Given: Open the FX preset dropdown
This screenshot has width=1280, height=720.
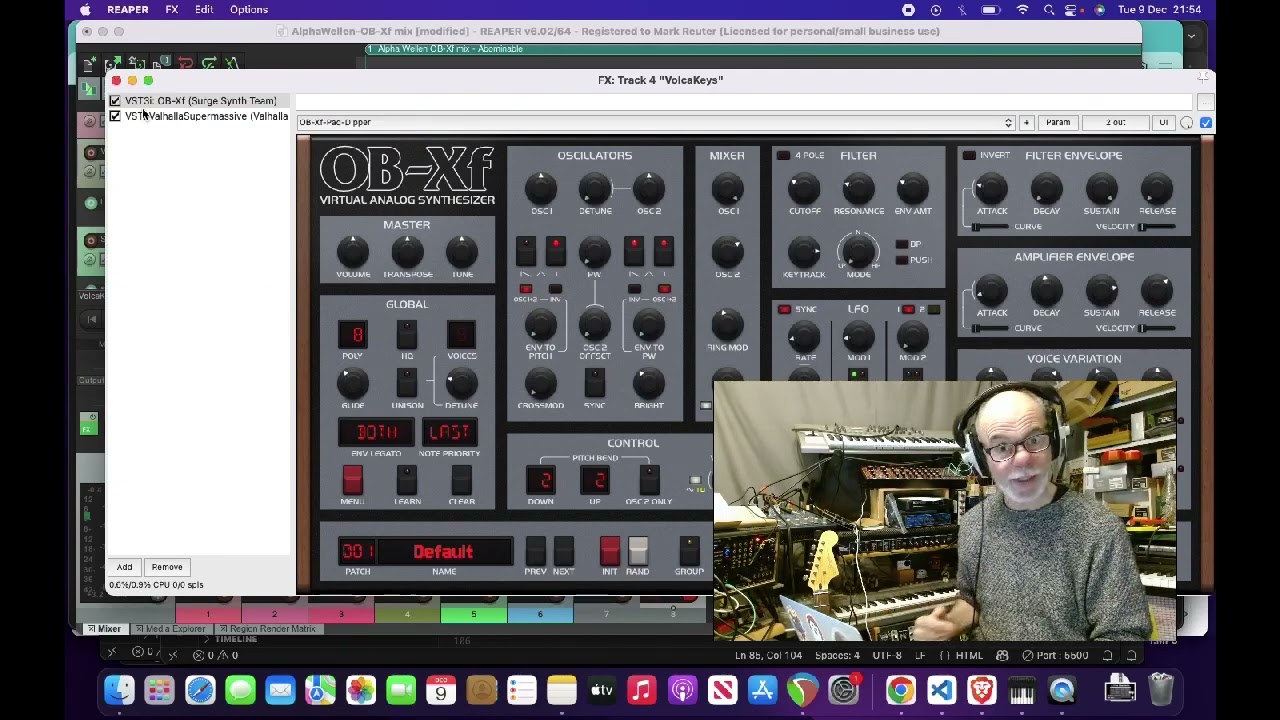Looking at the screenshot, I should (655, 122).
